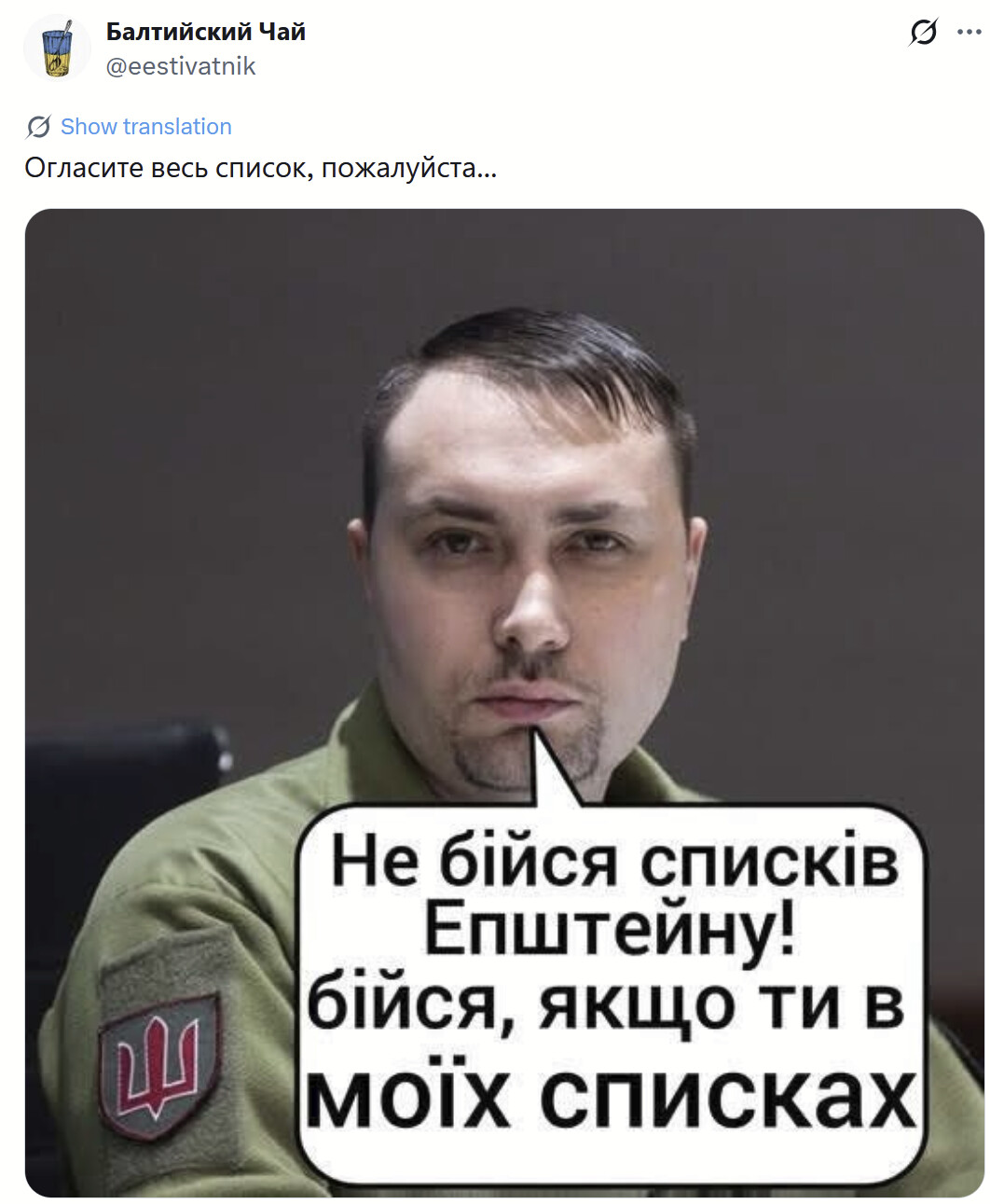Visit the @eestivatnik handle

(x=181, y=66)
